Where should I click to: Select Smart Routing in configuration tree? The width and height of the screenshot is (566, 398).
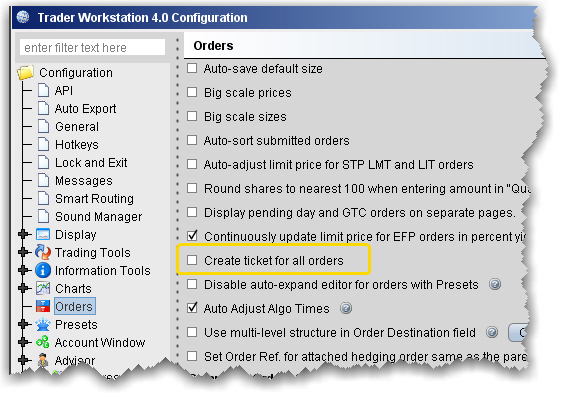pos(94,198)
